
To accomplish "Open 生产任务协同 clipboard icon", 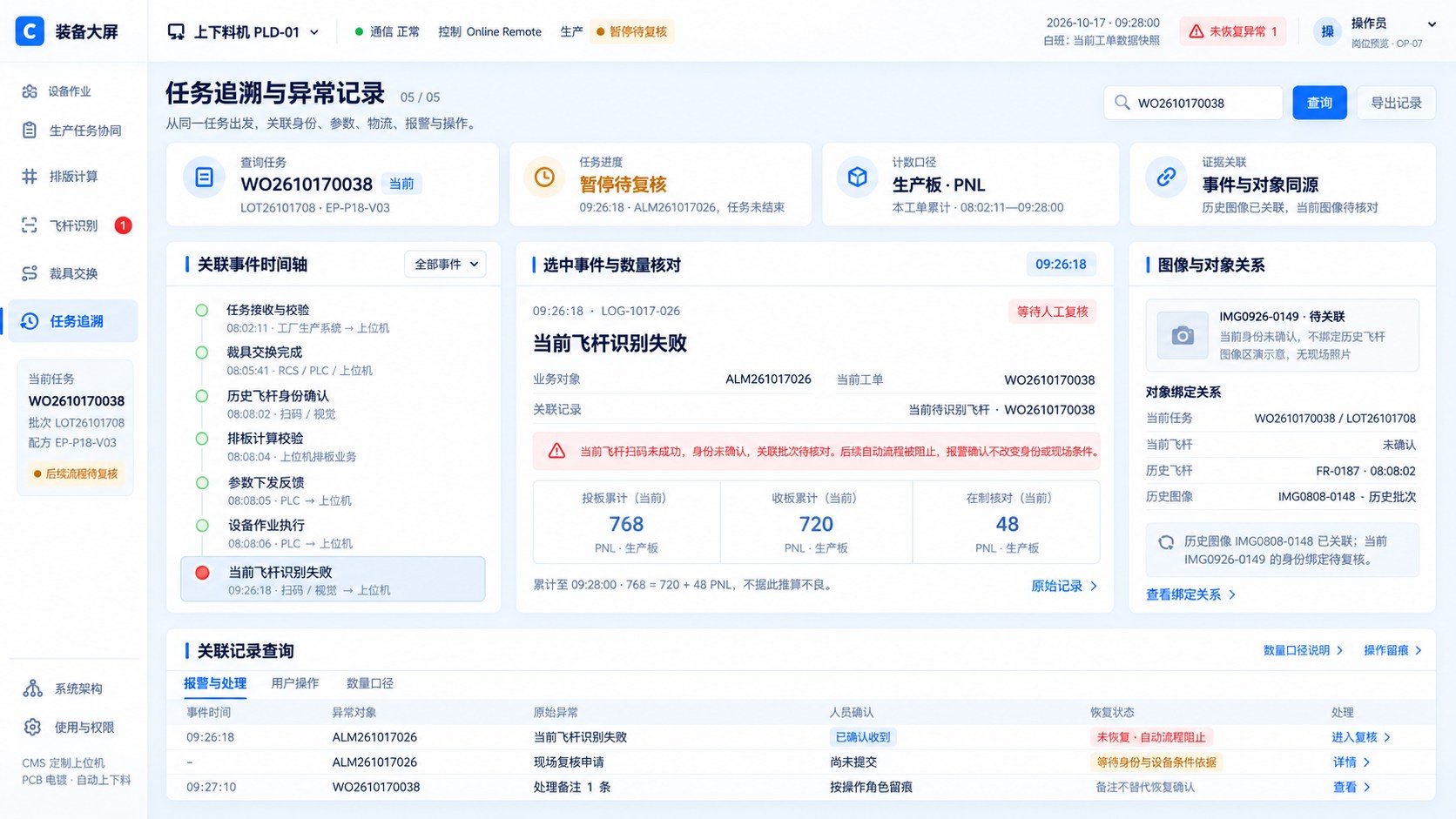I will tap(30, 131).
